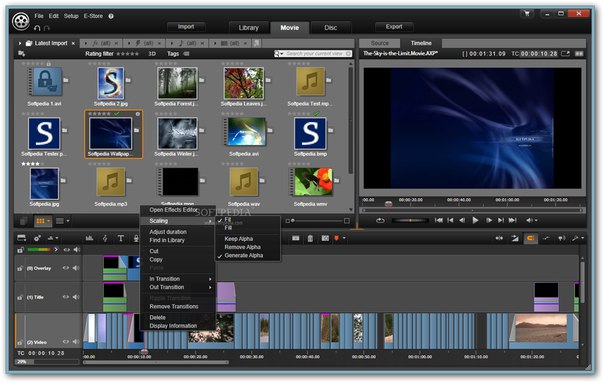Choose Adjust duration from context menu
This screenshot has height=383, width=604.
(x=168, y=232)
